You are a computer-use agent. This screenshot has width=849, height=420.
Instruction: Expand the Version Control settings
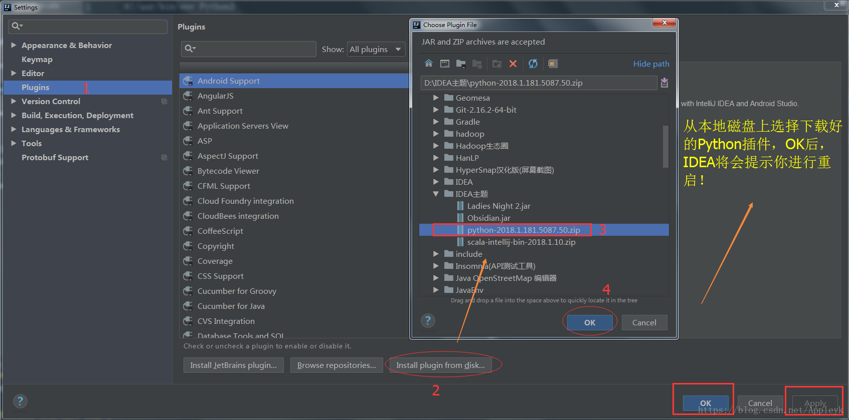pyautogui.click(x=14, y=101)
